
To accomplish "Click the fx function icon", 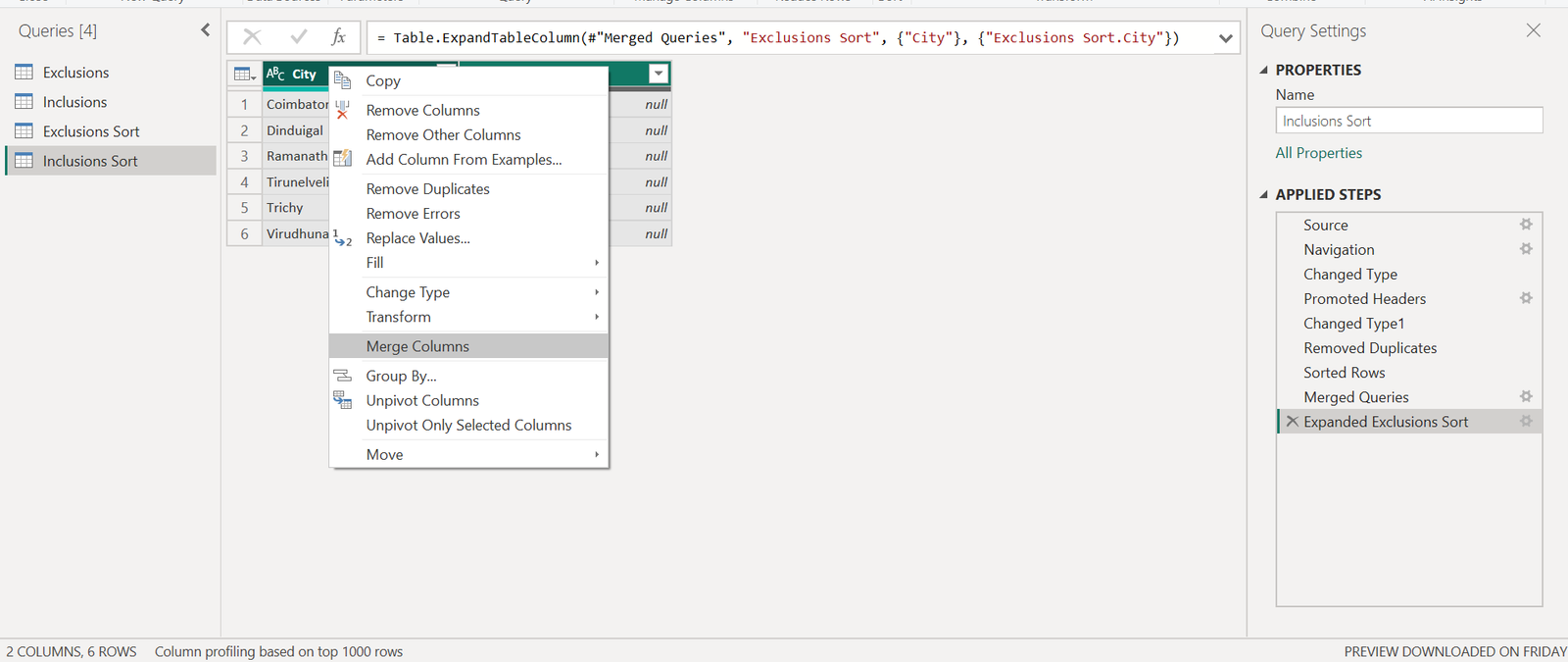I will tap(338, 37).
